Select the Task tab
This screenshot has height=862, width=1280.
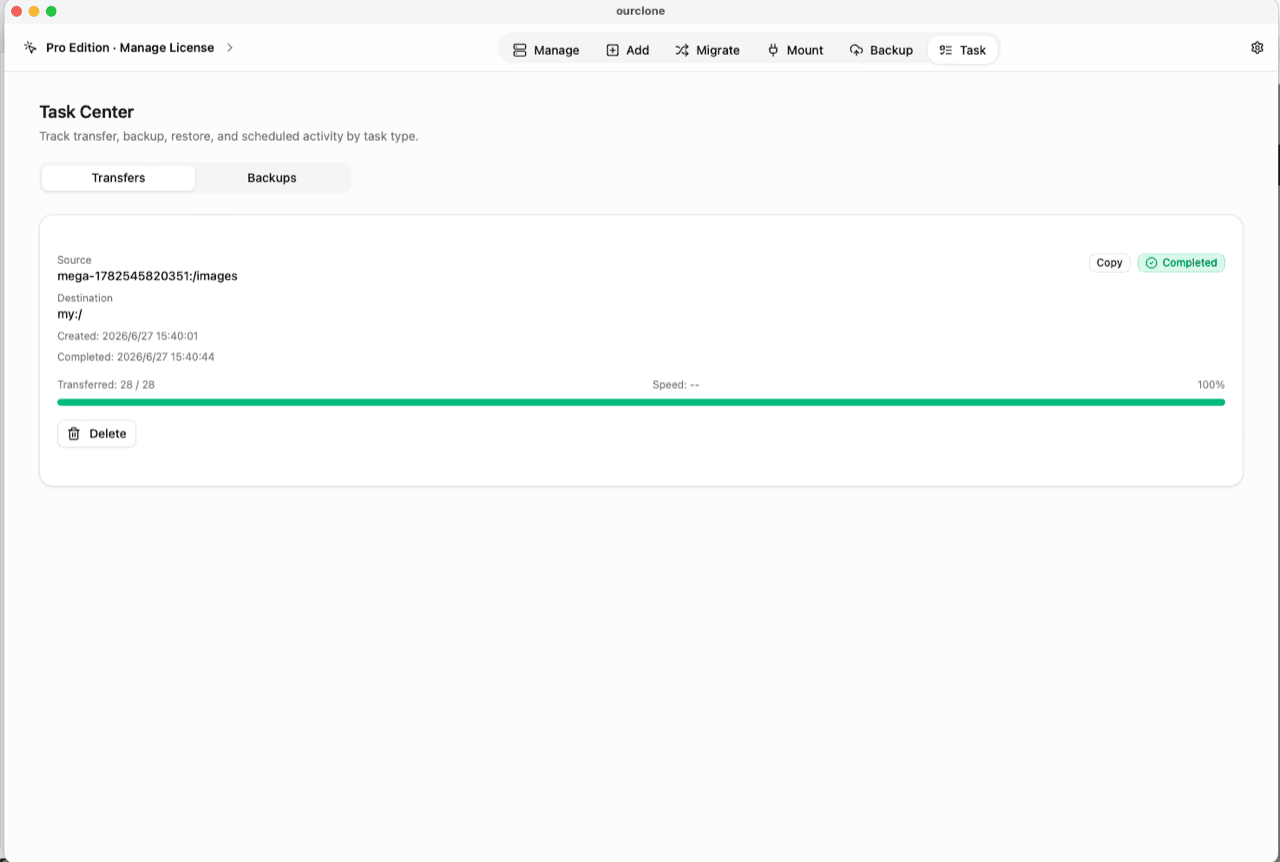coord(962,50)
